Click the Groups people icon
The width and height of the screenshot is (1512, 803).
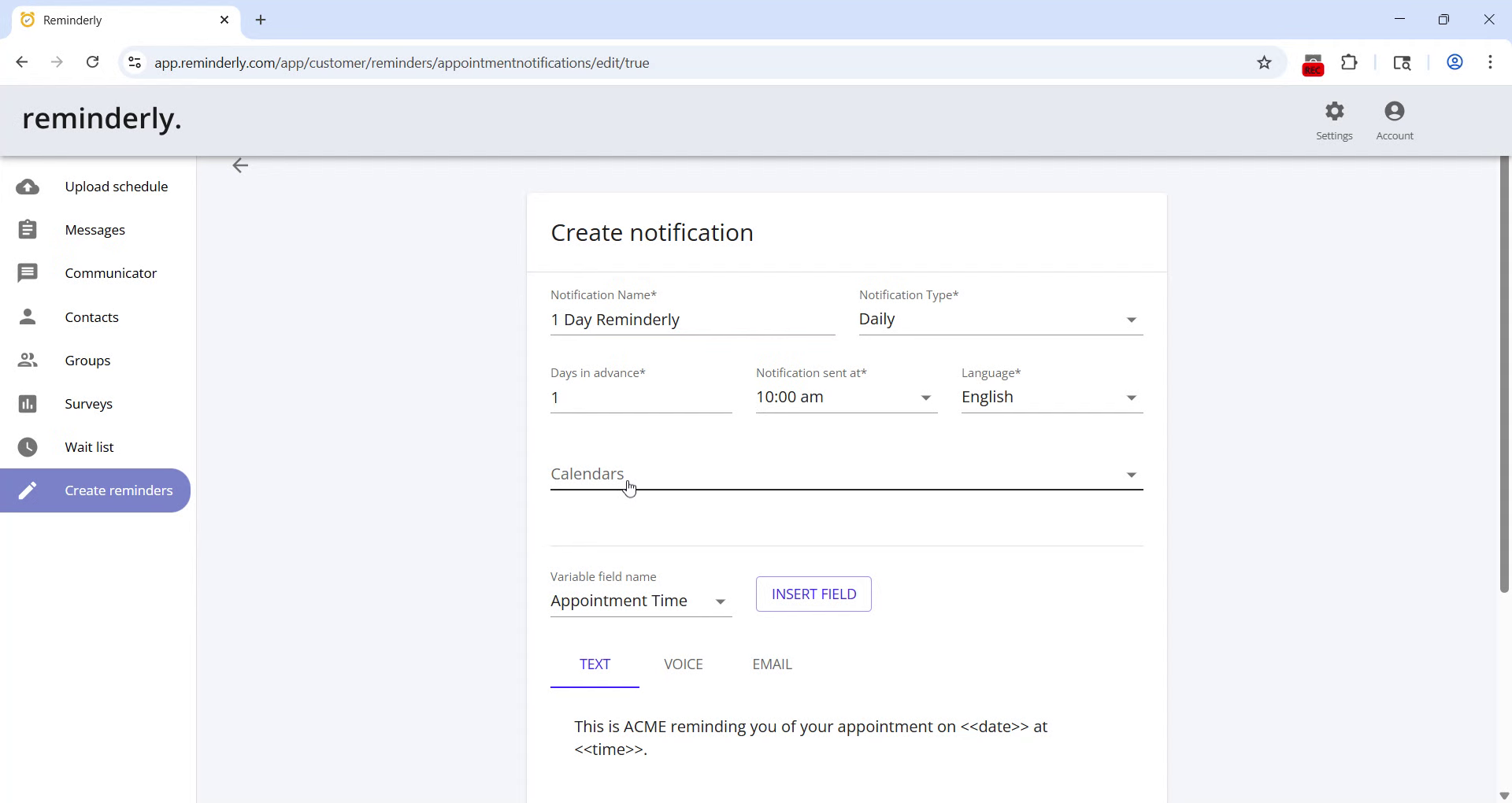tap(28, 361)
